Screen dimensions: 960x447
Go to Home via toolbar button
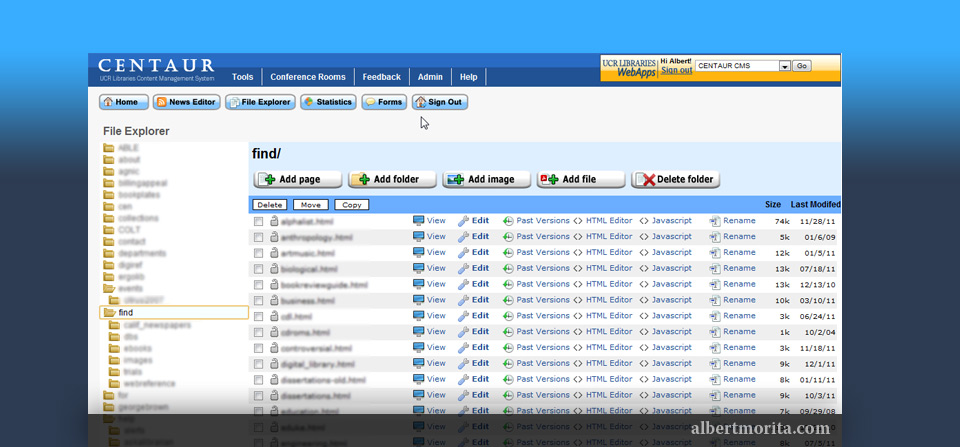[x=120, y=102]
